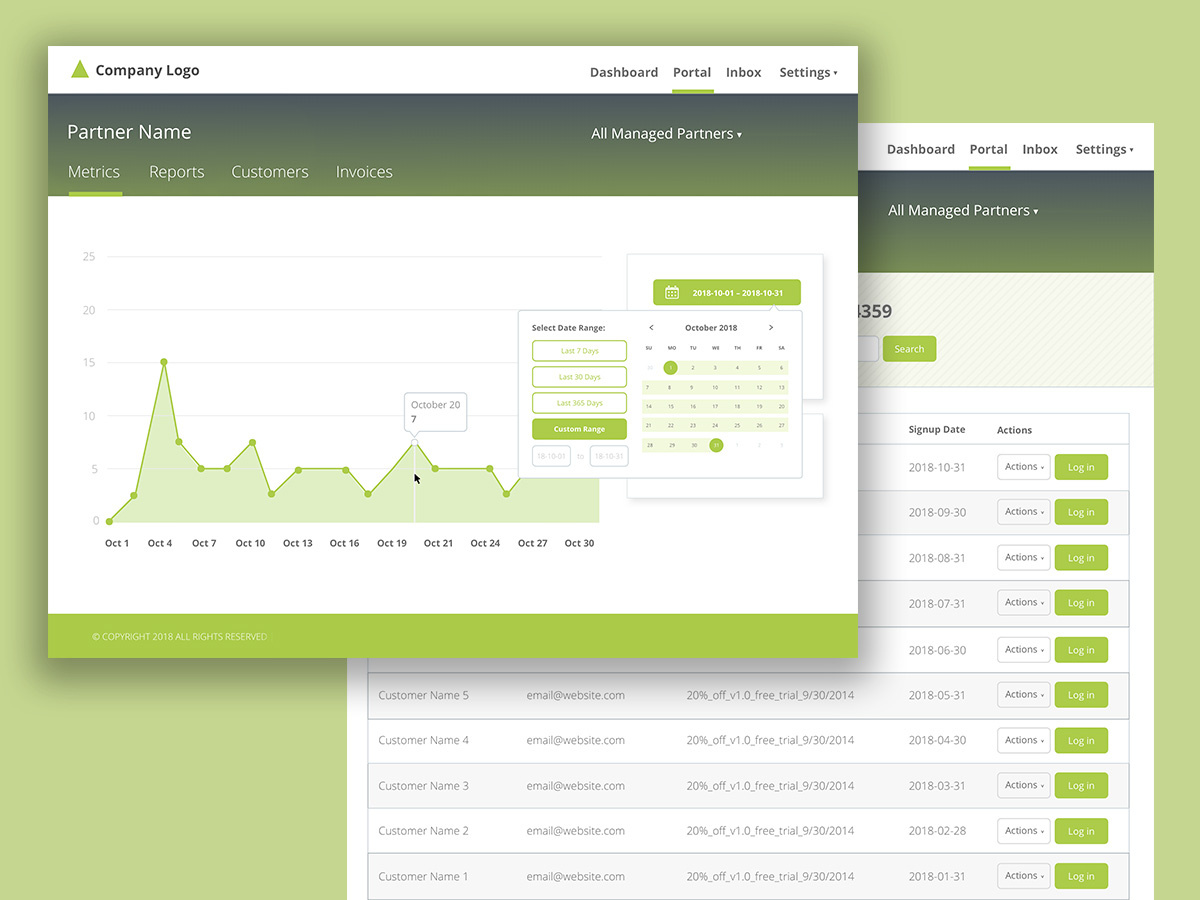This screenshot has width=1200, height=900.
Task: Click the calendar icon on the date range button
Action: coord(670,292)
